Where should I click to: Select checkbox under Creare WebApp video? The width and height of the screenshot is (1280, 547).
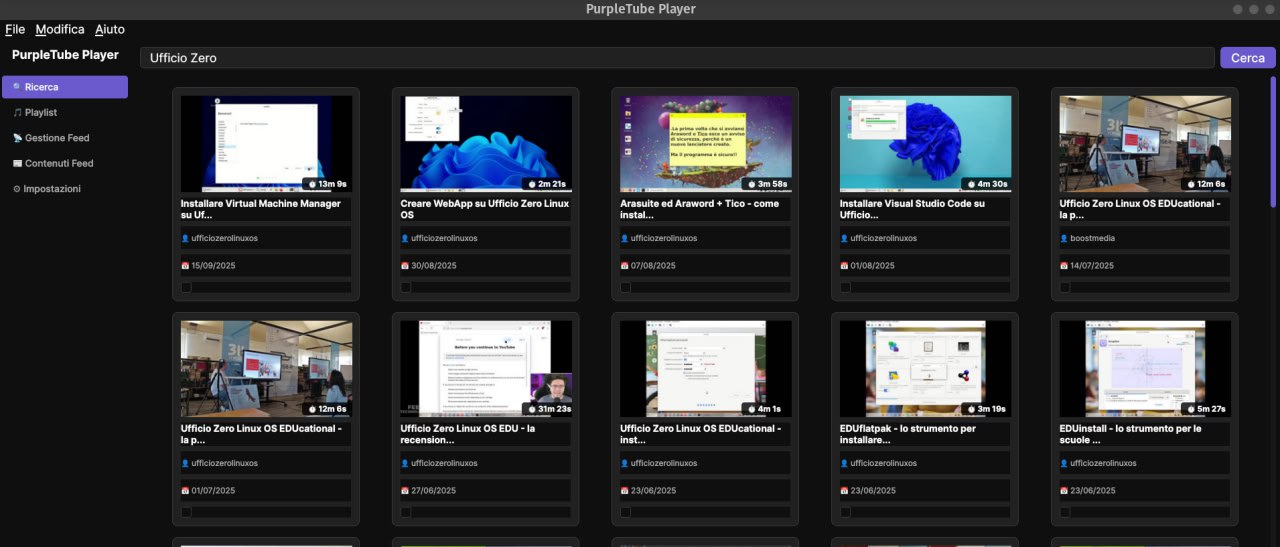coord(406,288)
